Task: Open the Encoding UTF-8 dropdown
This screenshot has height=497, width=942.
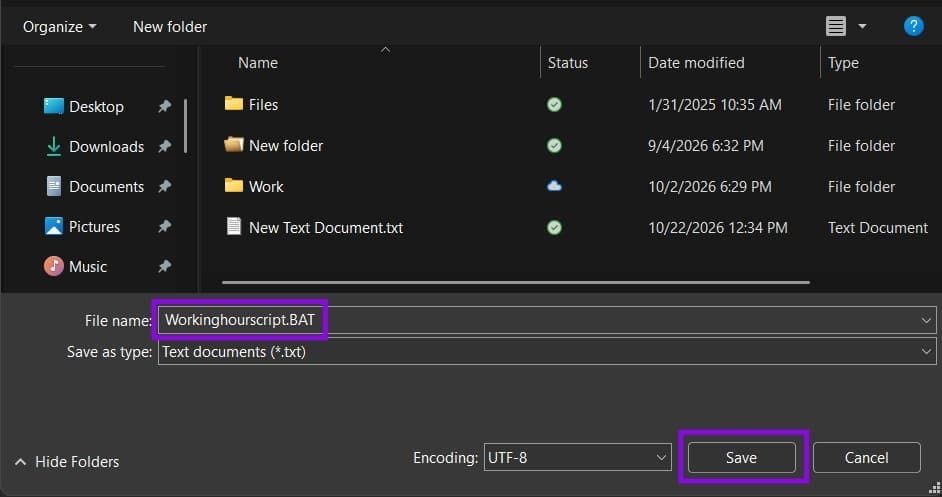Action: pyautogui.click(x=577, y=457)
